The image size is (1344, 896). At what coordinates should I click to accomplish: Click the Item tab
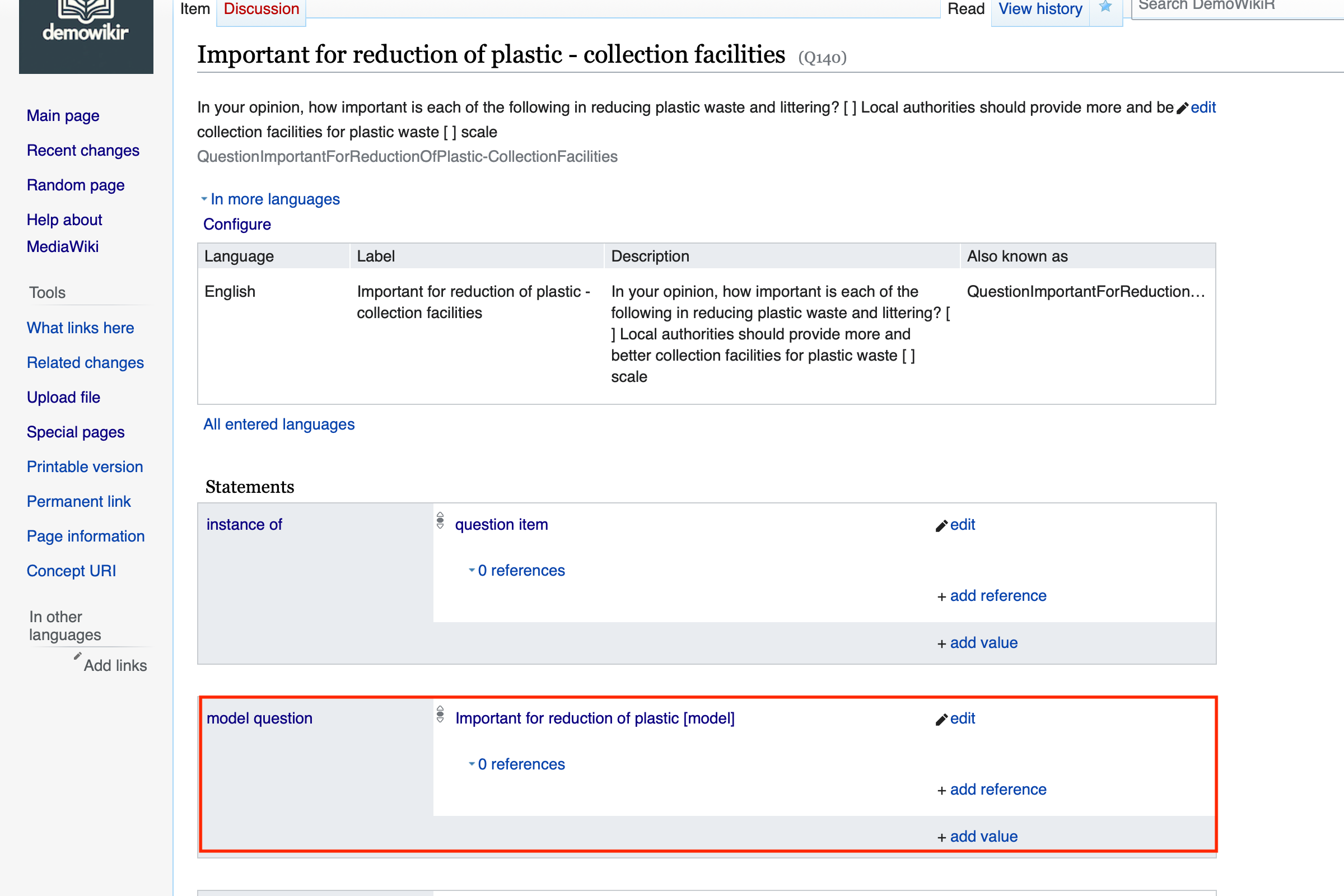(x=195, y=9)
